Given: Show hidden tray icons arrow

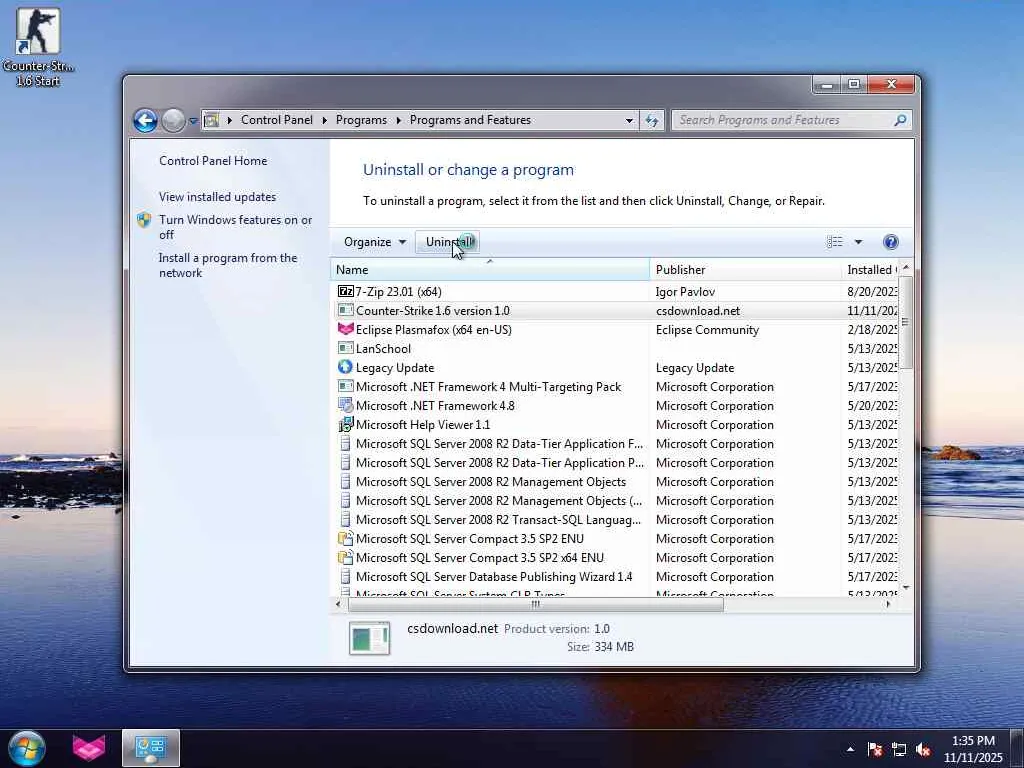Looking at the screenshot, I should pyautogui.click(x=850, y=749).
